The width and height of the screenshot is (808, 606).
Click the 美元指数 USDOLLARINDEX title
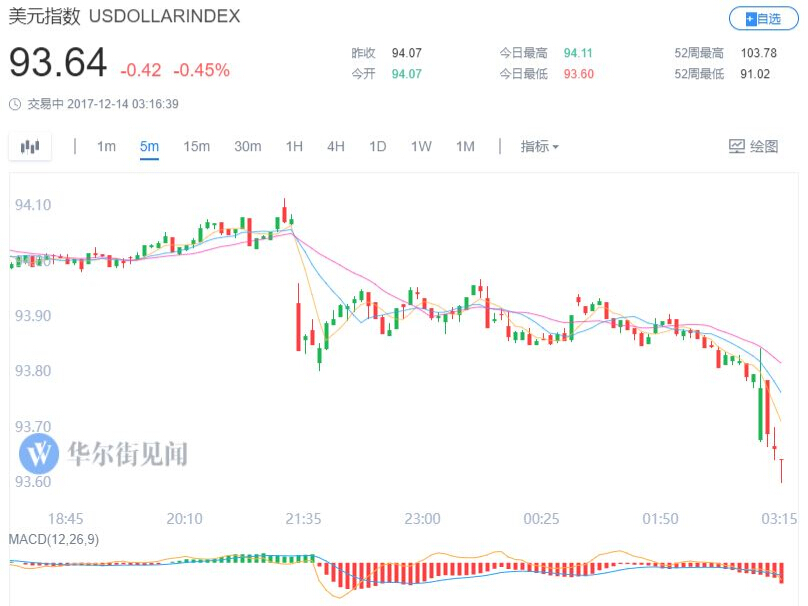click(124, 18)
